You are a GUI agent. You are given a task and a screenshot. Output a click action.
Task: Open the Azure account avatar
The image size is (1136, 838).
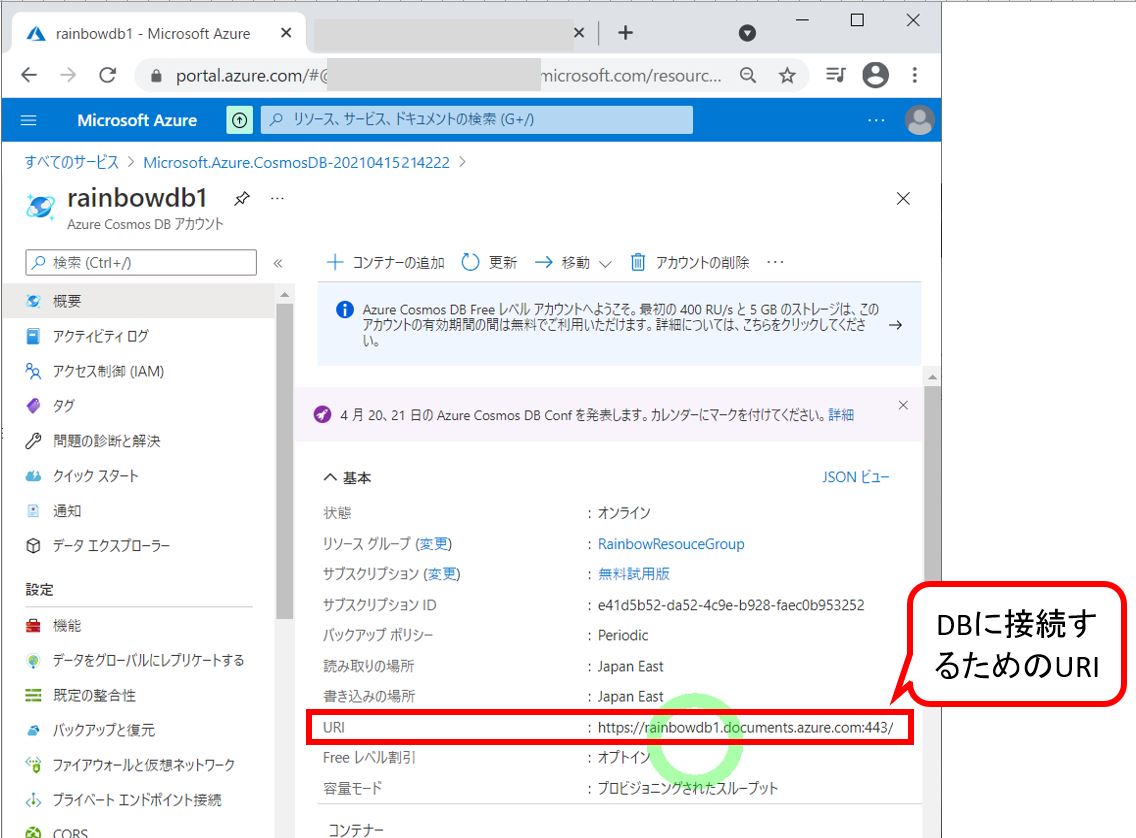(919, 120)
